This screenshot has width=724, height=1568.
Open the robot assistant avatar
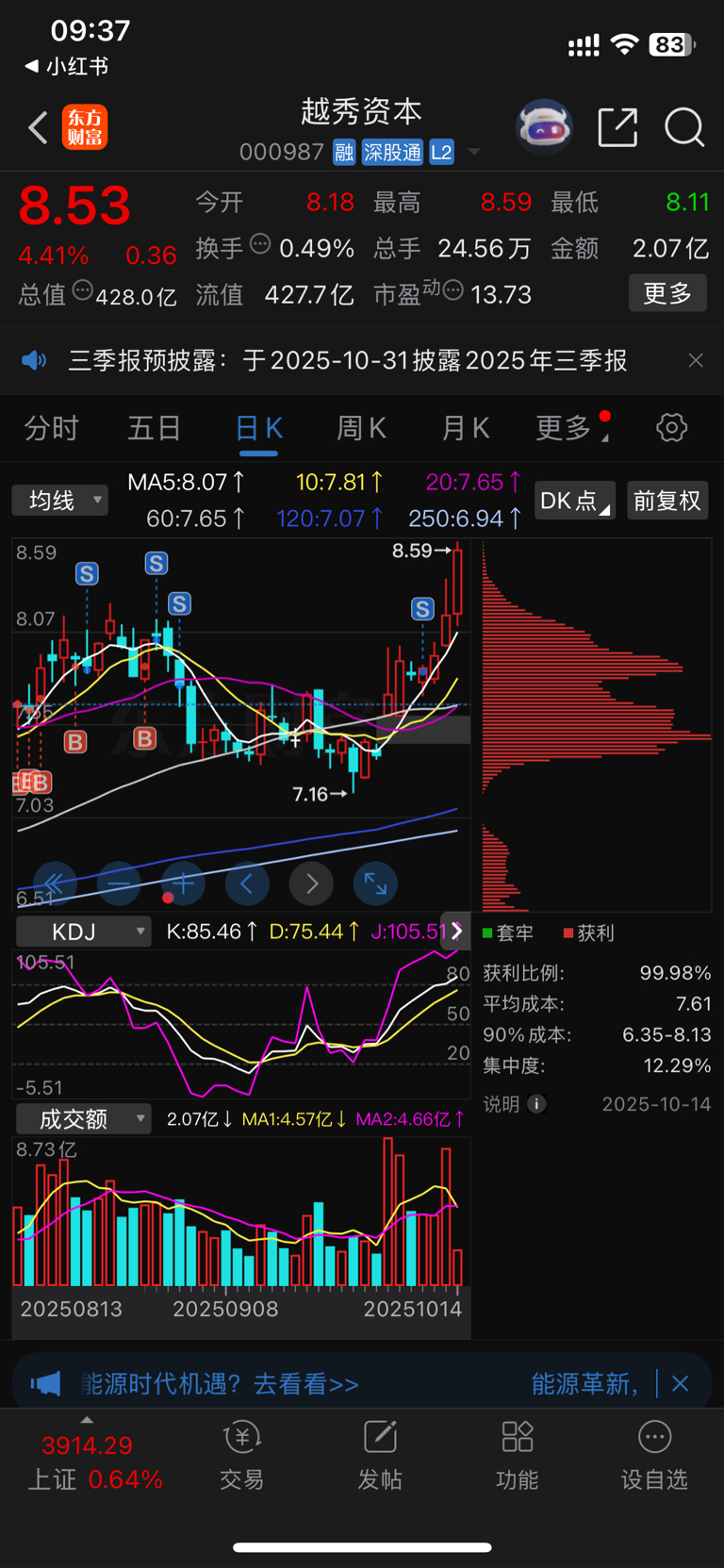(545, 126)
